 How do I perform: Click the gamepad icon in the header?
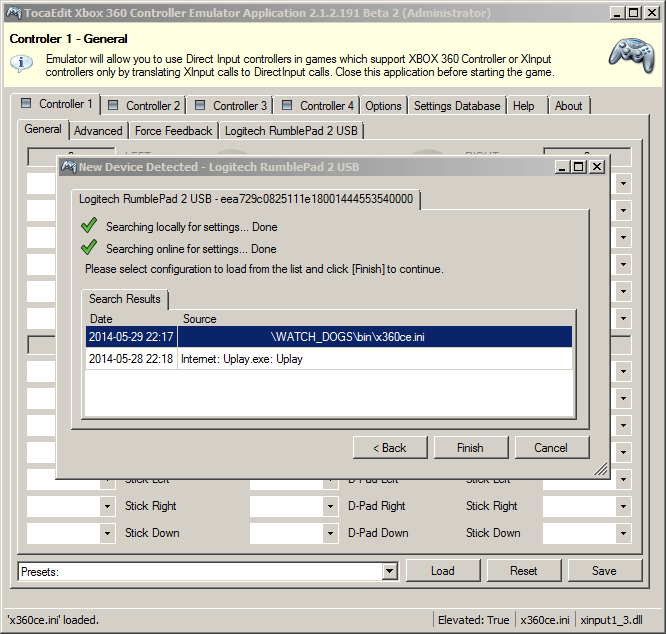tap(632, 55)
